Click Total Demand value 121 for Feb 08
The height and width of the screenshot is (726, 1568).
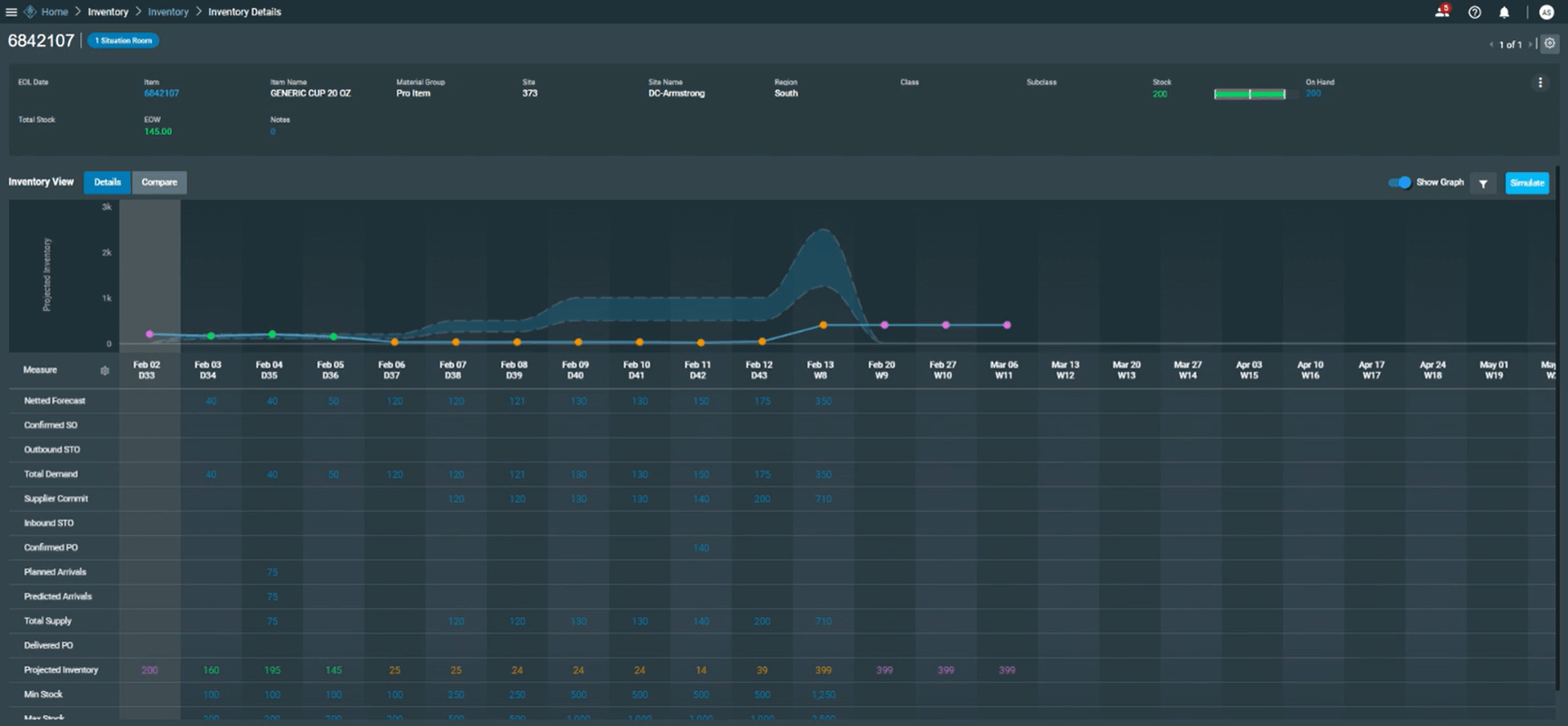click(517, 474)
